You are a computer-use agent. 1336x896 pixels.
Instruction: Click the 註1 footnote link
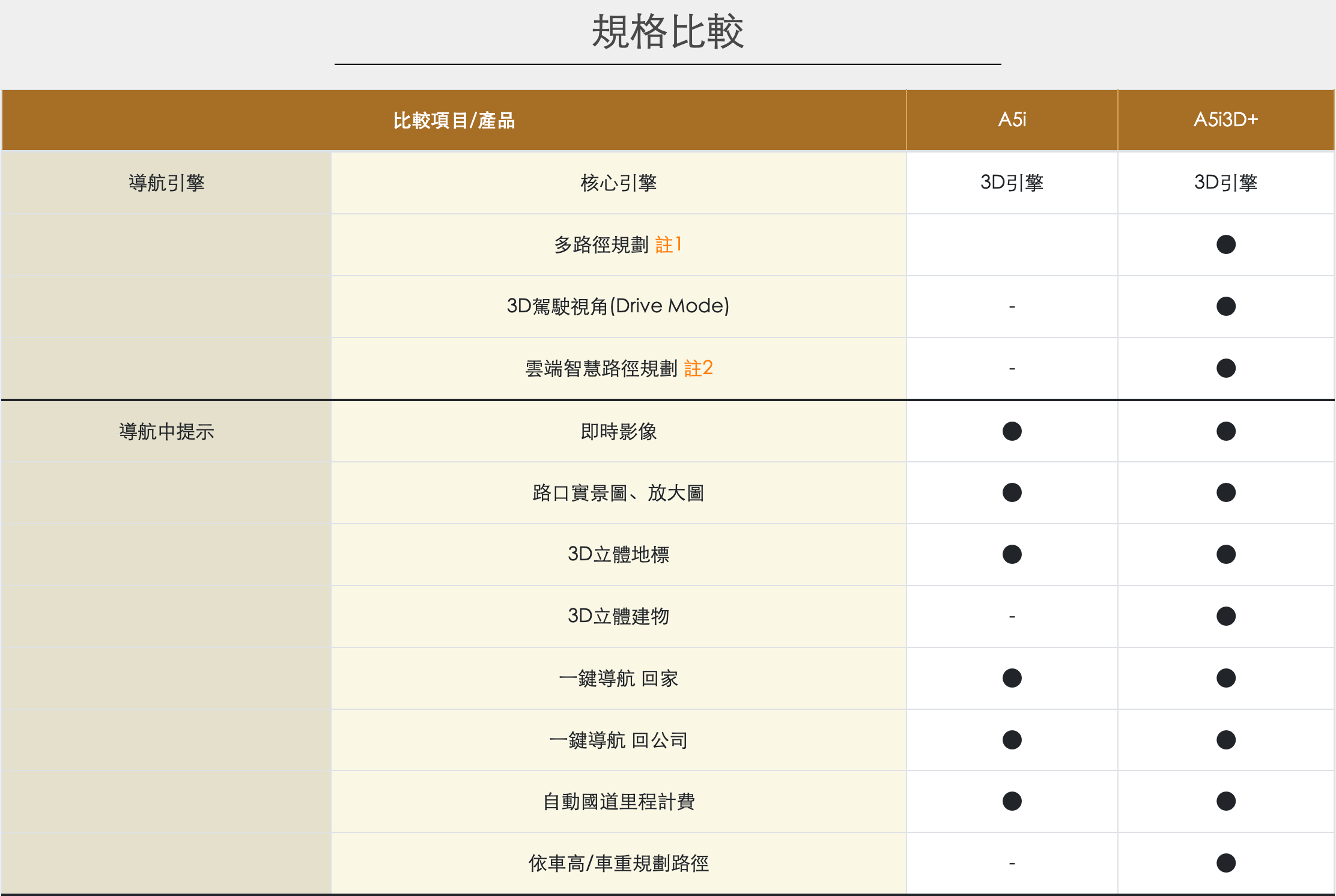(x=668, y=244)
